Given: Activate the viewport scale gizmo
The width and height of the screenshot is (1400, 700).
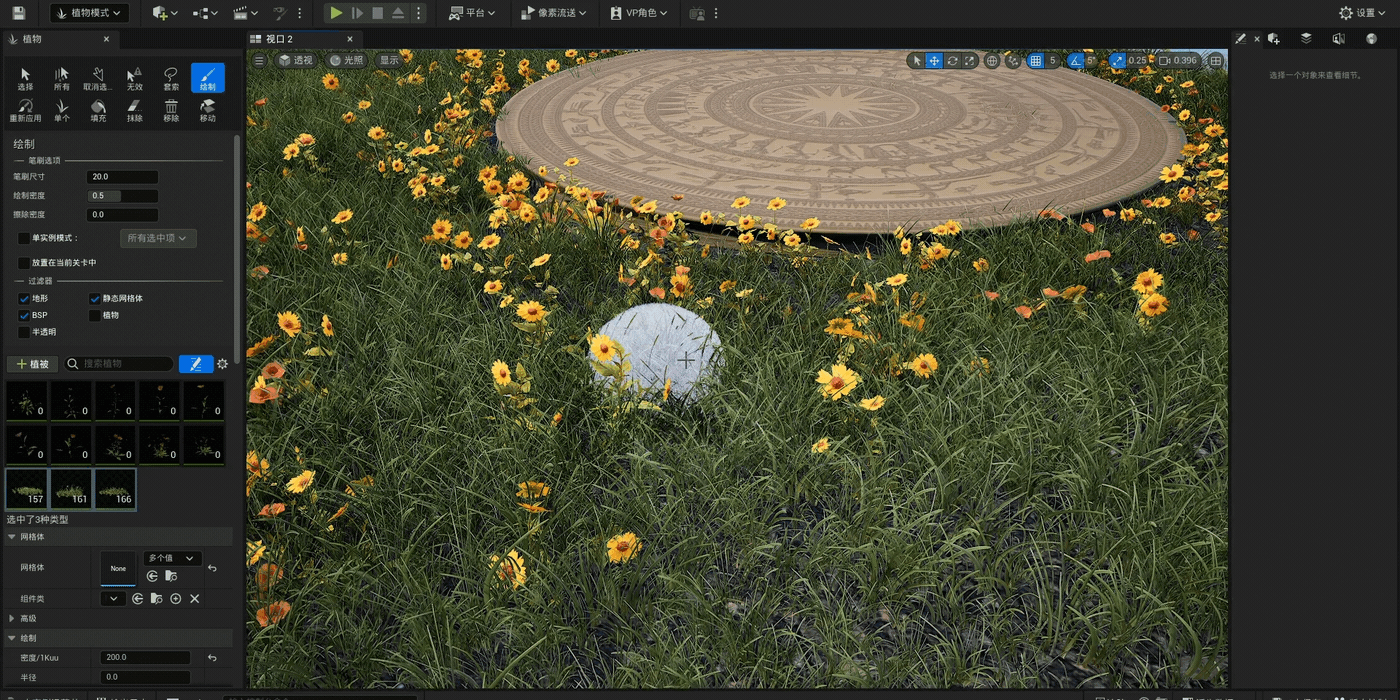Looking at the screenshot, I should [x=969, y=61].
